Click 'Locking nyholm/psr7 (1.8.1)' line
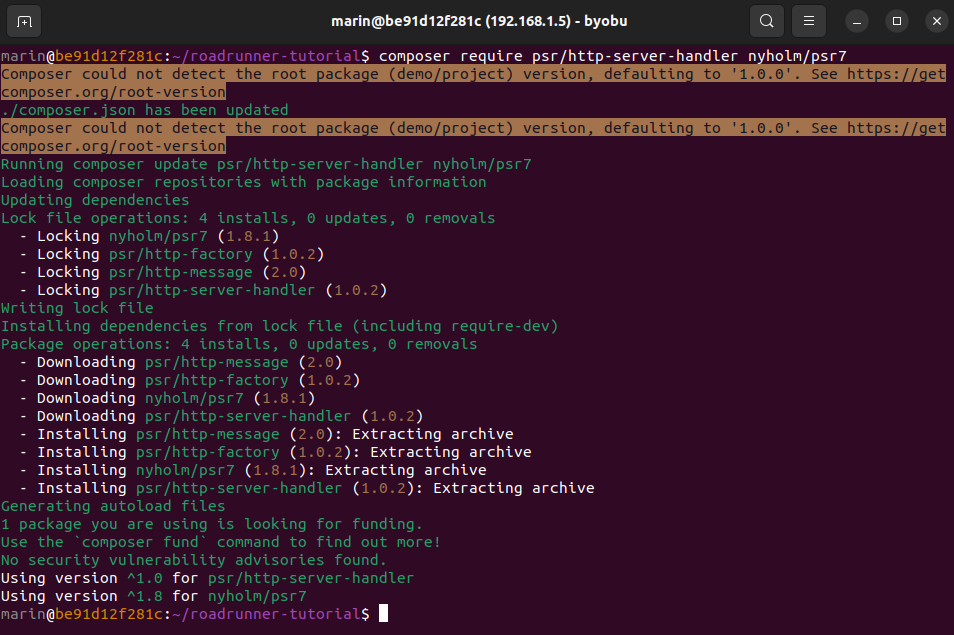Viewport: 954px width, 635px height. [x=149, y=236]
